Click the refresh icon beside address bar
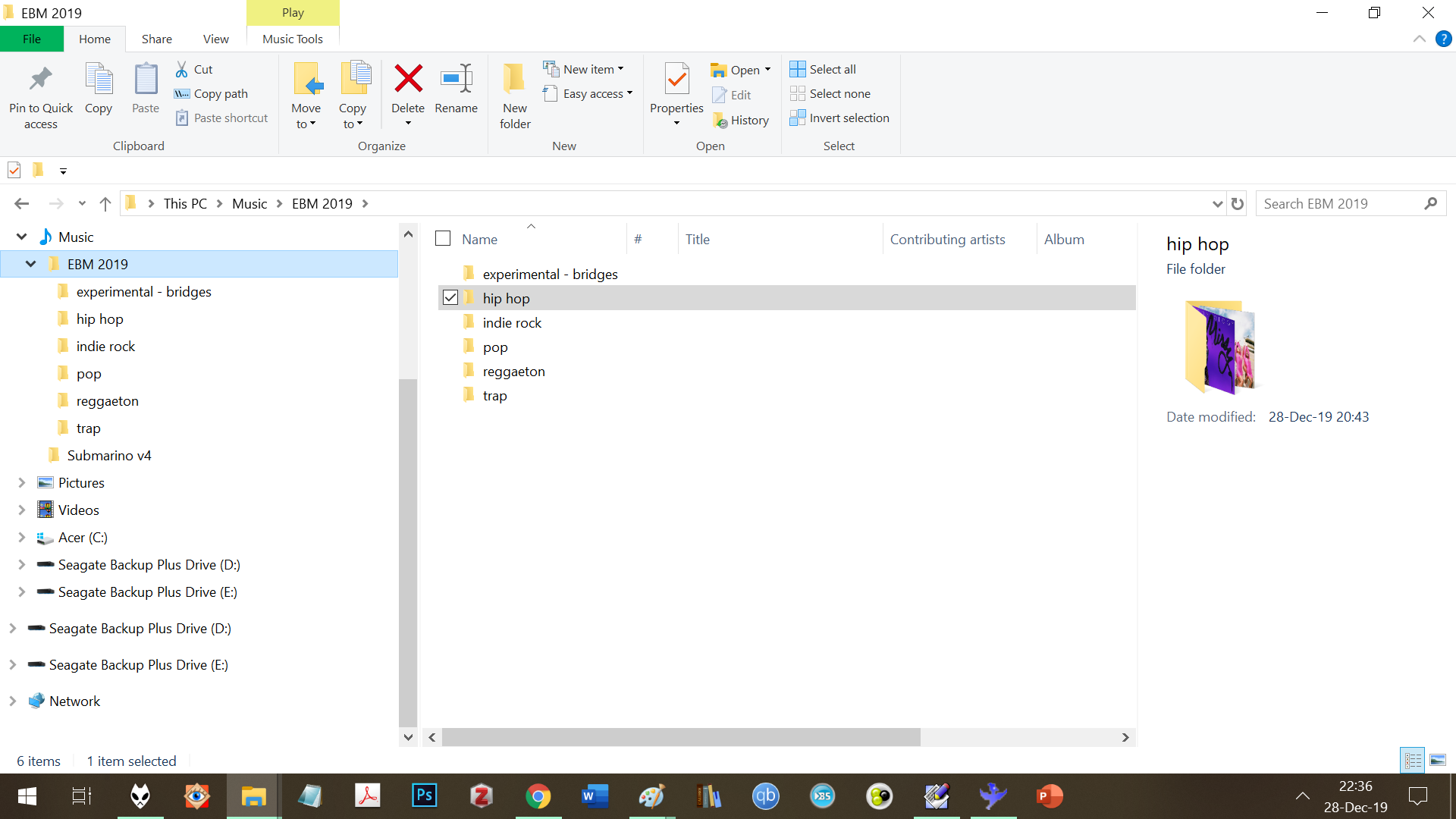 pyautogui.click(x=1238, y=204)
